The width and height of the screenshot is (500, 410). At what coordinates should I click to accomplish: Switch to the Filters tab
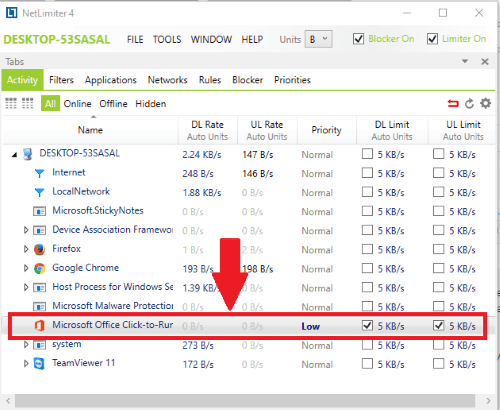pos(61,80)
